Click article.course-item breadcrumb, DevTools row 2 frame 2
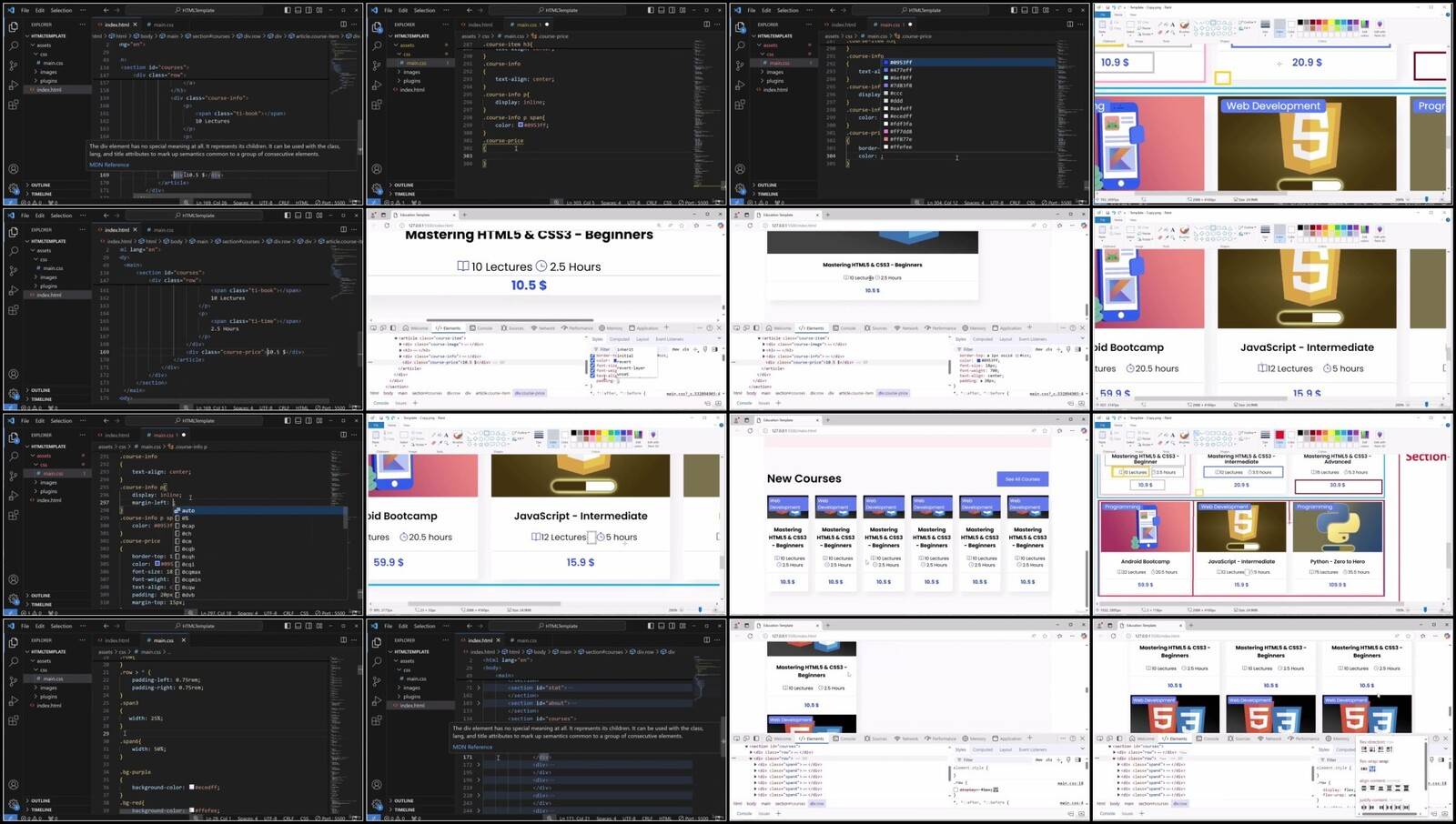1456x824 pixels. tap(493, 393)
